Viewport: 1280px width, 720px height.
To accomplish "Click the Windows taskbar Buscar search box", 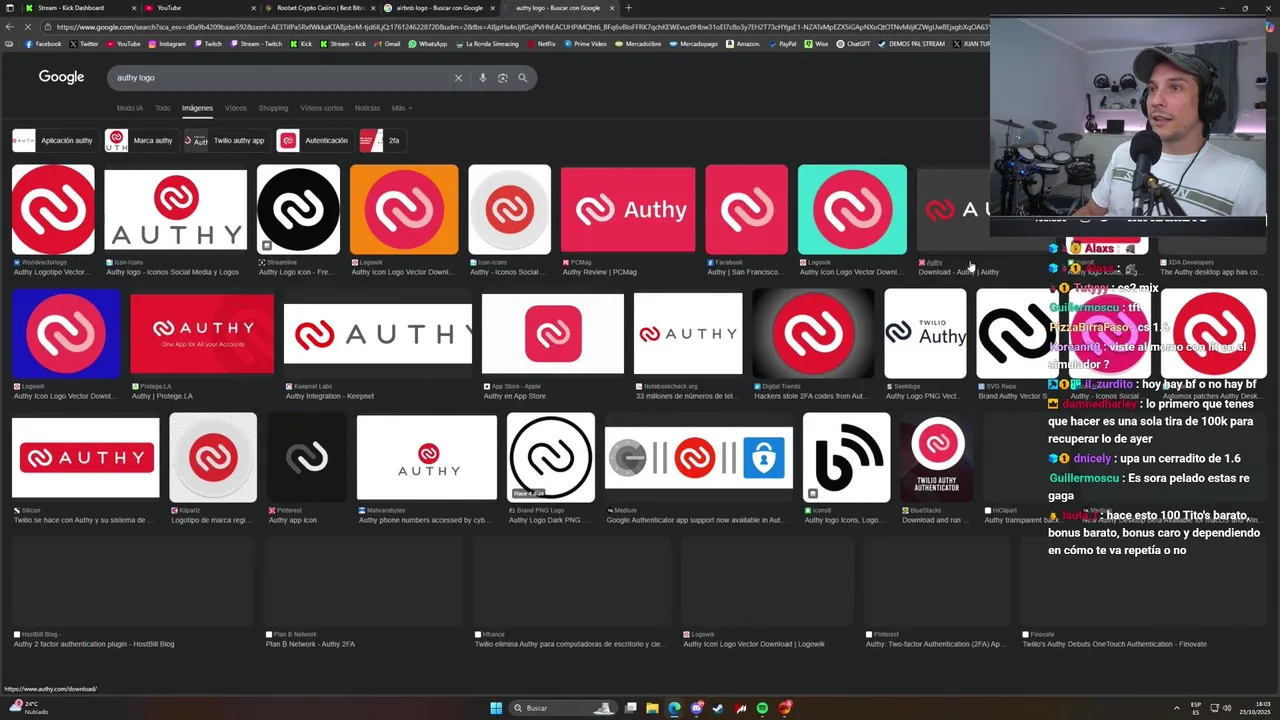I will 561,708.
